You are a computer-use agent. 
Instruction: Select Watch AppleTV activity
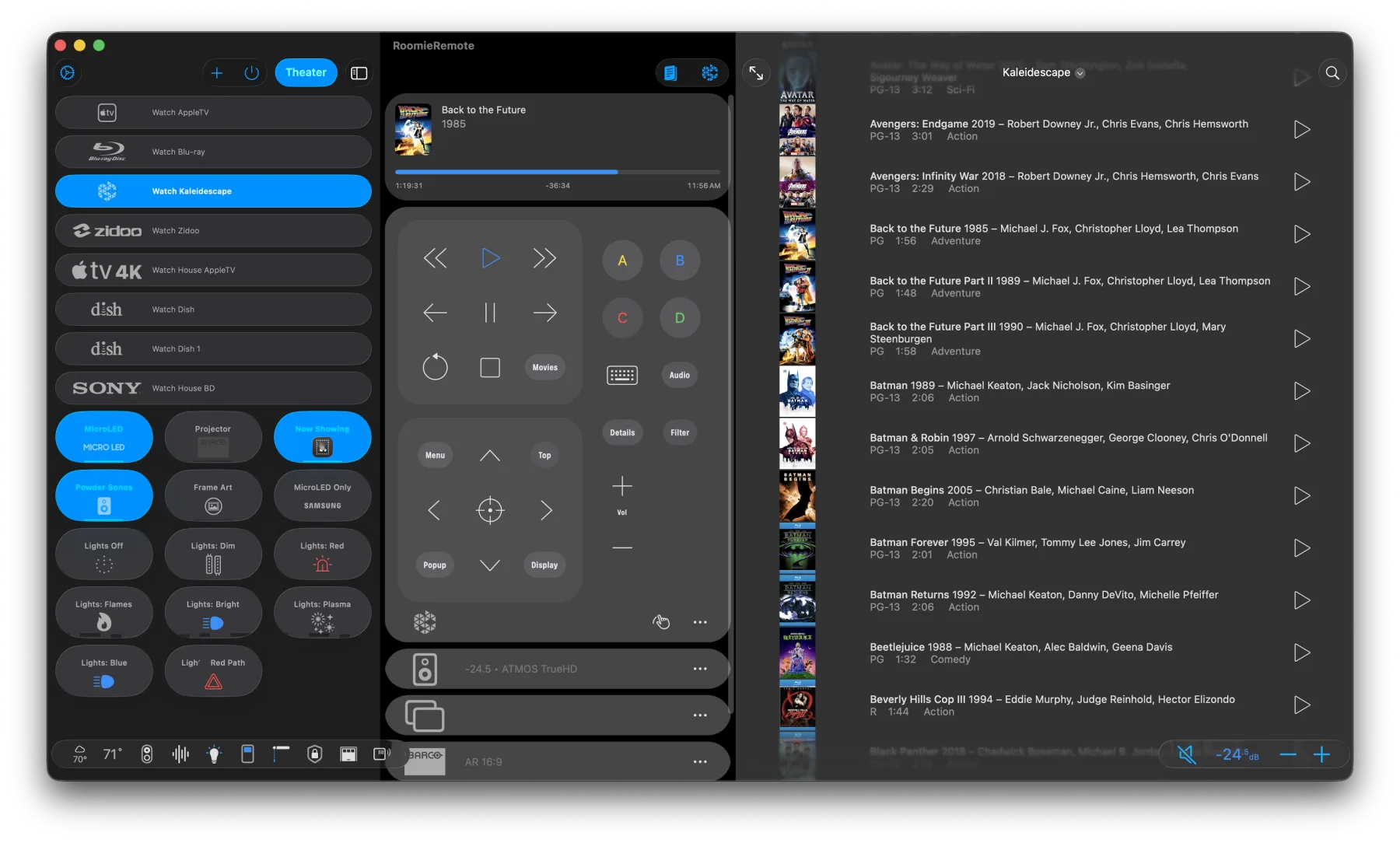[x=213, y=113]
